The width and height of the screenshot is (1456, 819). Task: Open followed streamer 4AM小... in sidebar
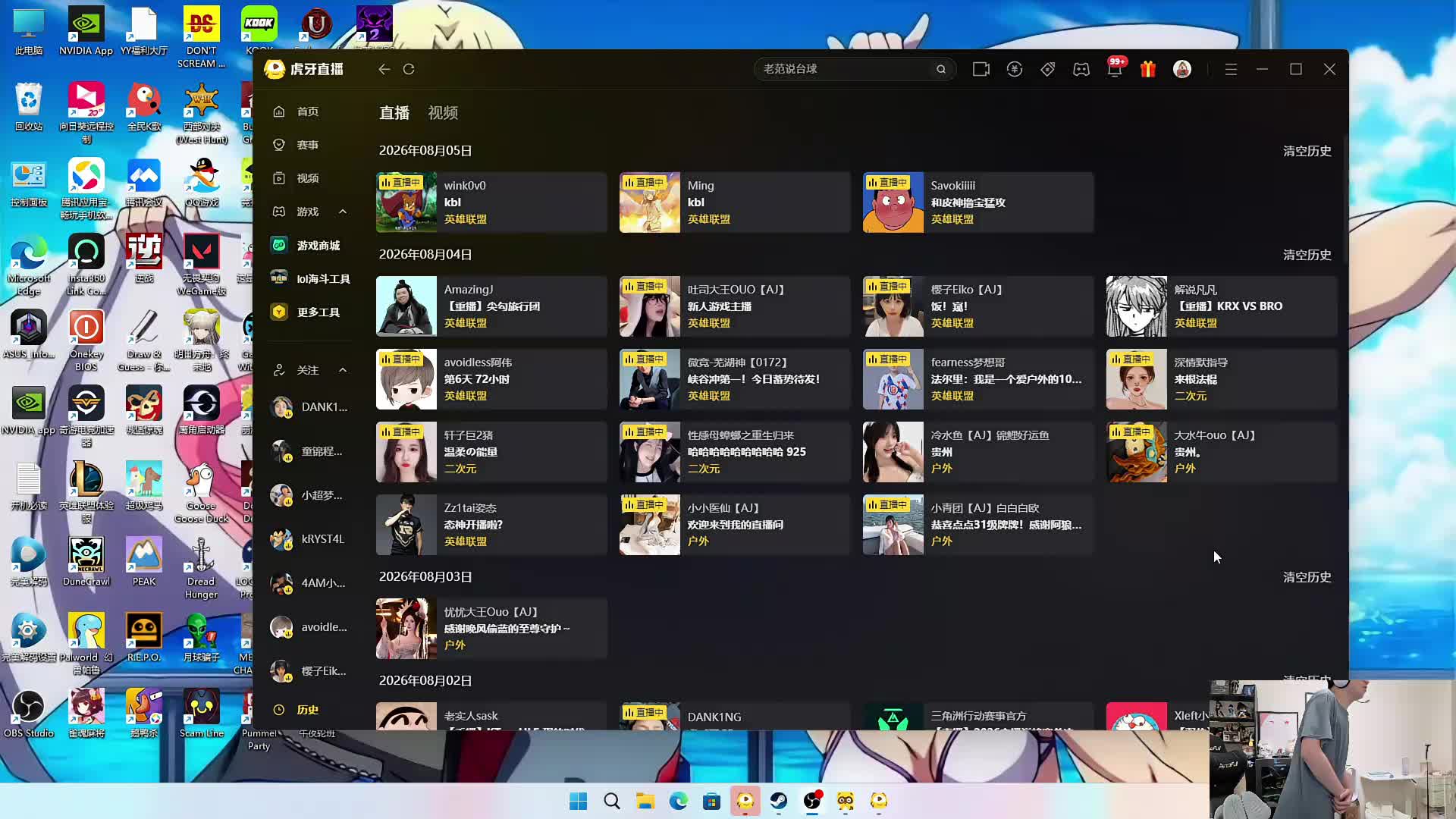[x=309, y=583]
